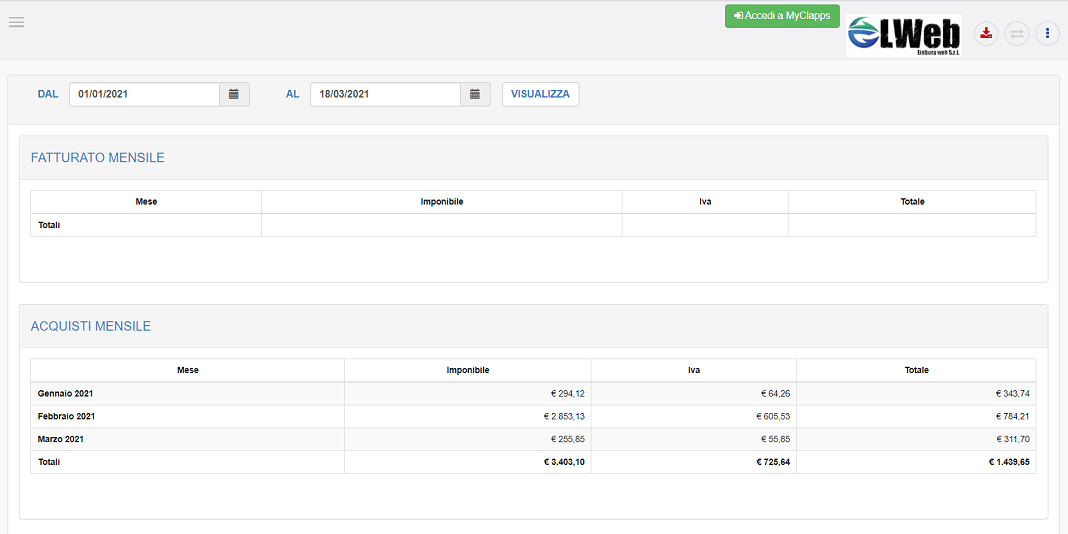
Task: Click Totali row in Fatturato table
Action: pyautogui.click(x=533, y=225)
